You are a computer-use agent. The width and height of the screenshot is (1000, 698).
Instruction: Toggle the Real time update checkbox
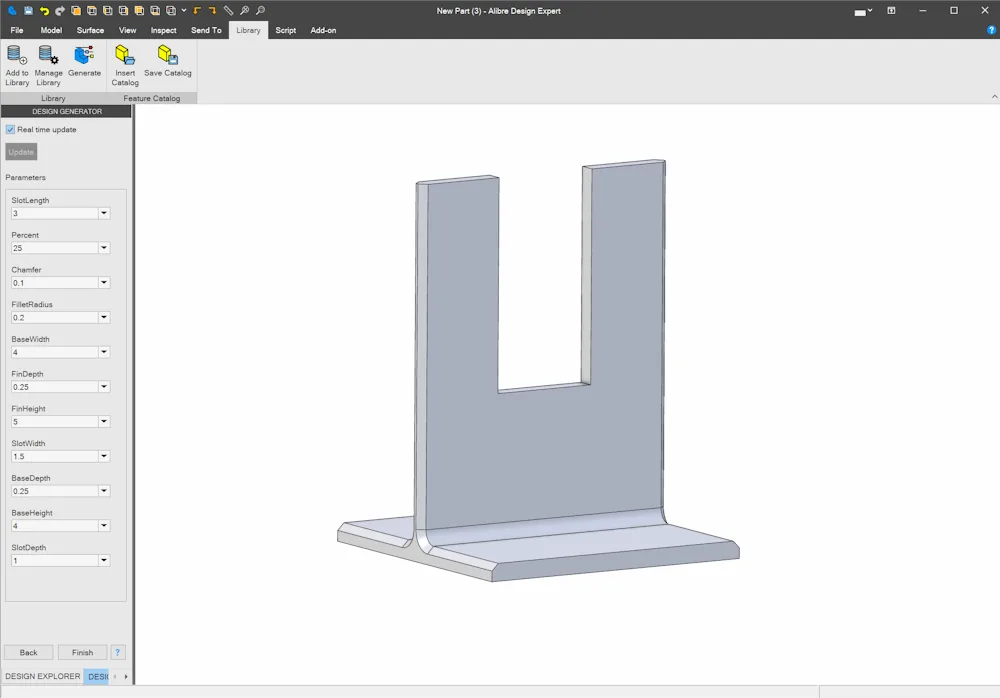[10, 130]
